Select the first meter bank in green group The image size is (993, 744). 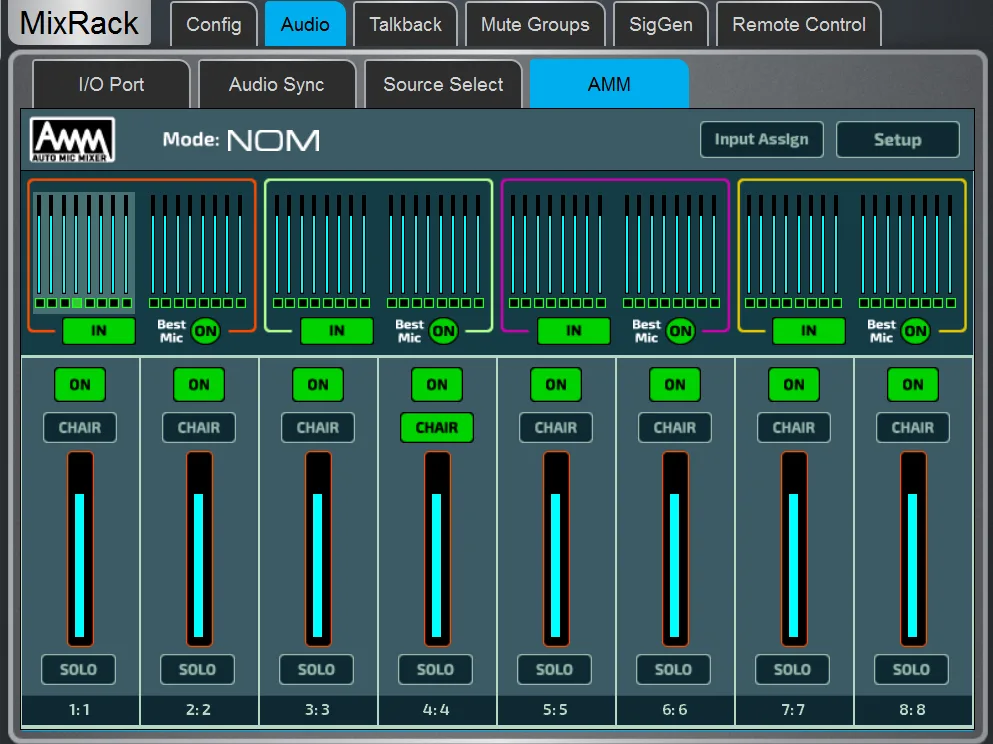pos(321,251)
